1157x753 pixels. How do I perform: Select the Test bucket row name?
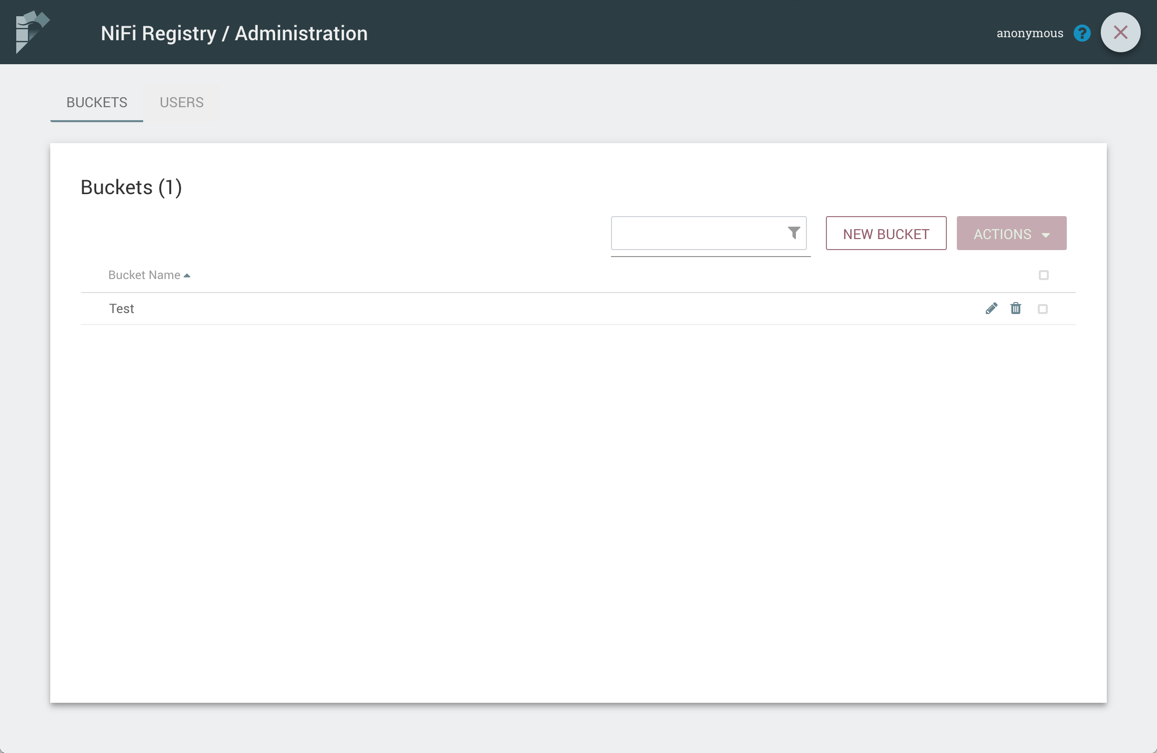pyautogui.click(x=122, y=309)
